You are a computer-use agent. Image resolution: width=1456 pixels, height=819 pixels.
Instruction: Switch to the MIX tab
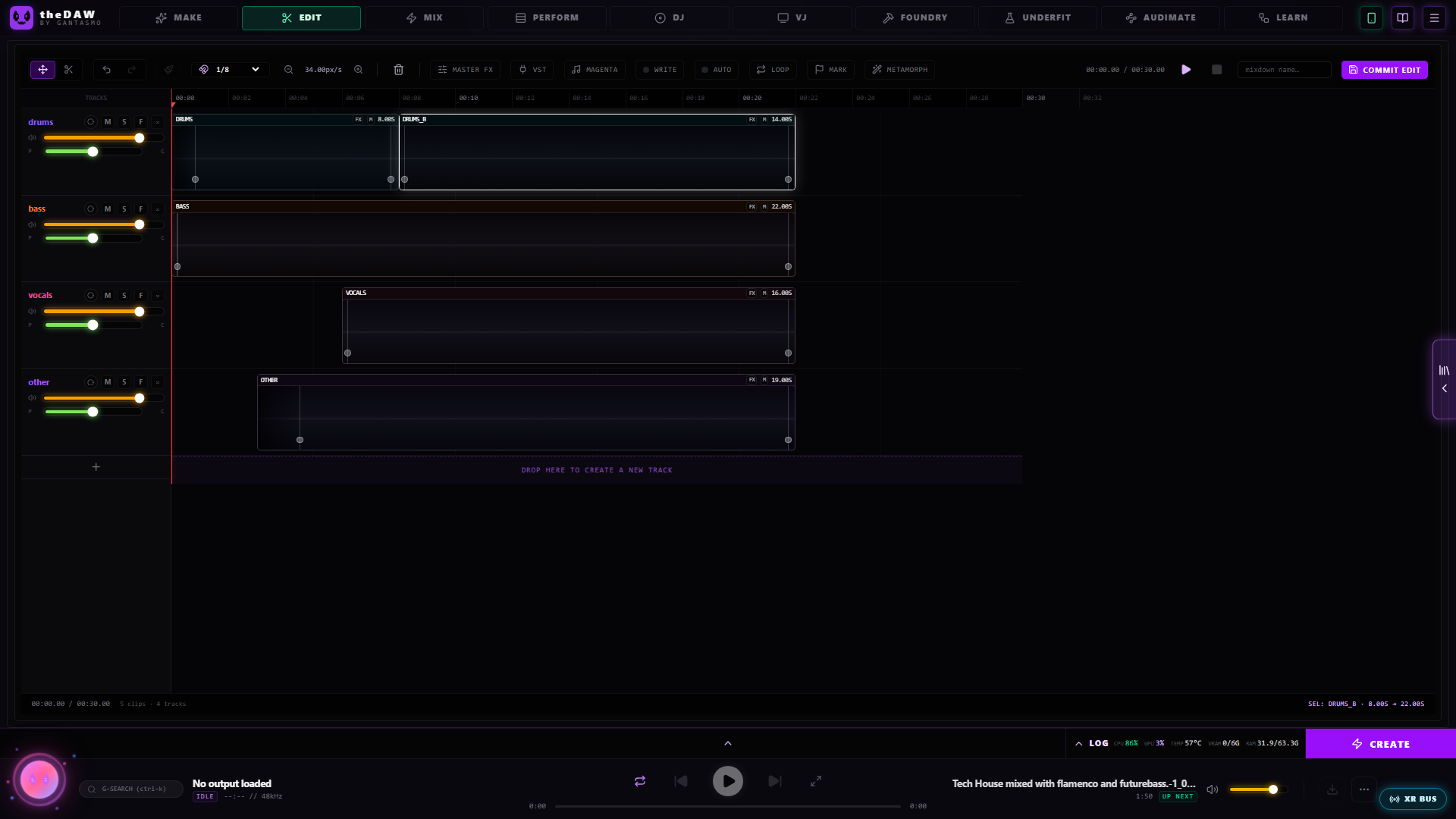(424, 17)
